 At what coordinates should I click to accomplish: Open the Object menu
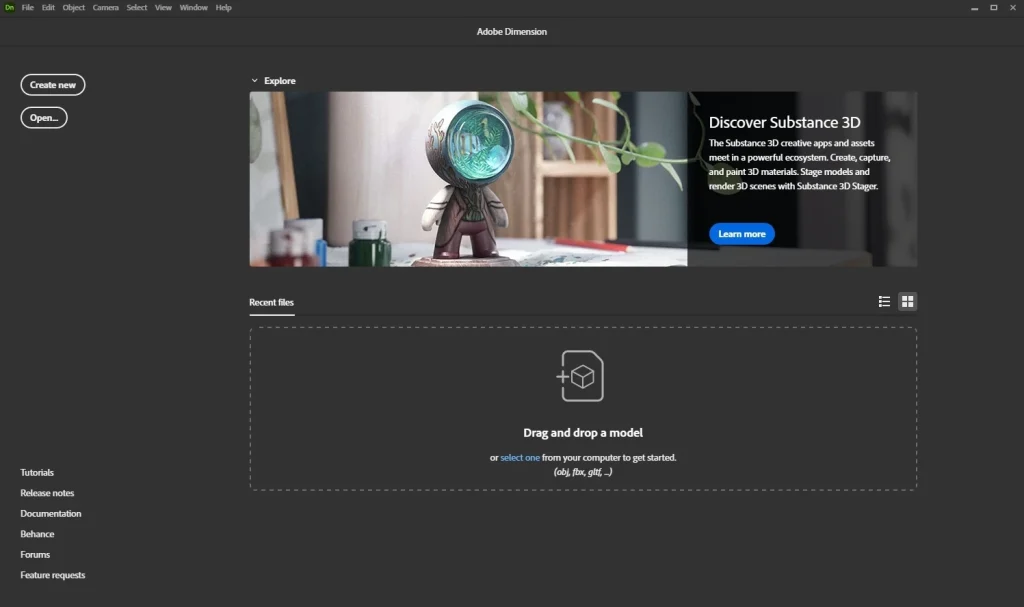tap(74, 7)
